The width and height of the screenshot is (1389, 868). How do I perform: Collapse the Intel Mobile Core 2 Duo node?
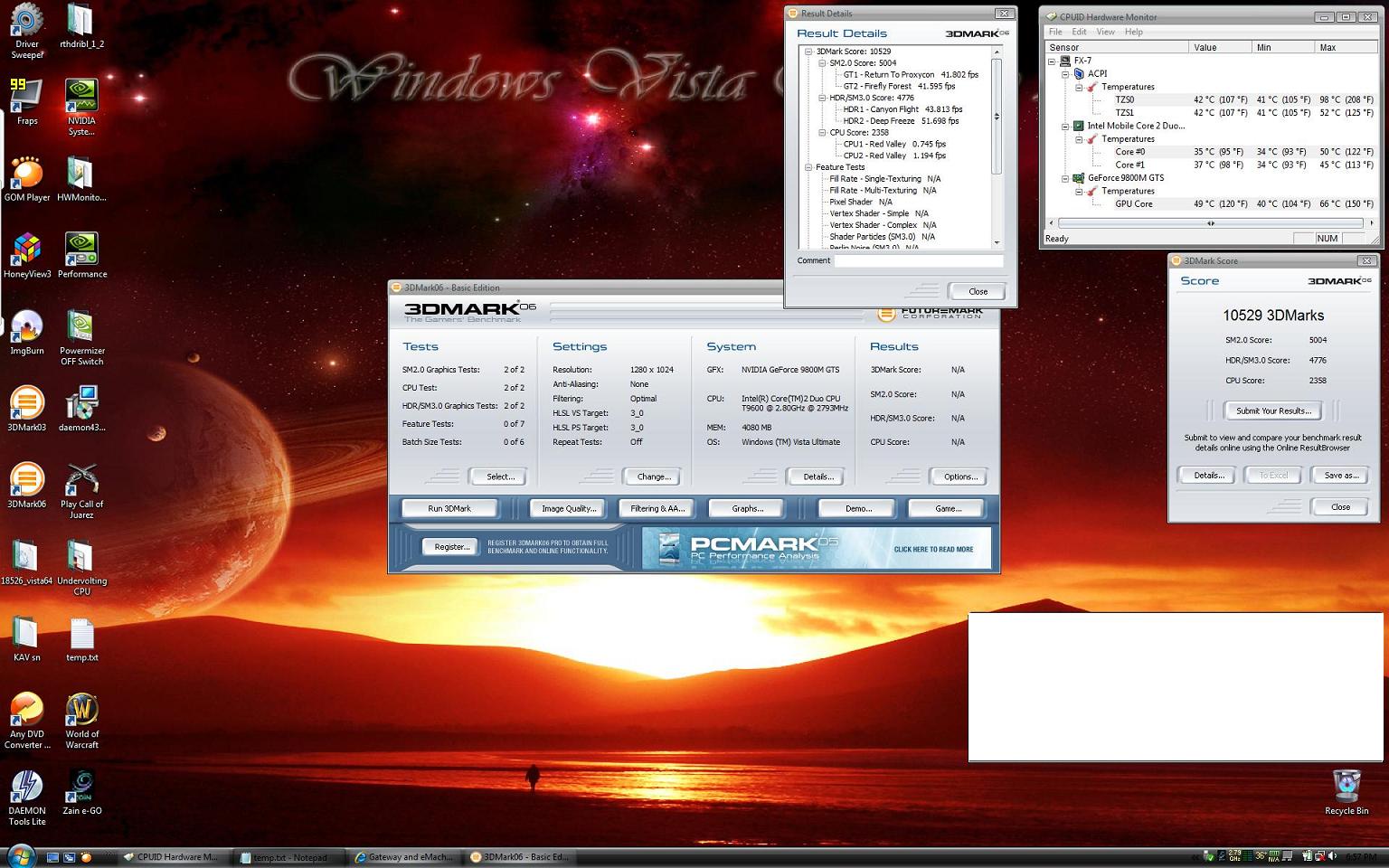(x=1065, y=126)
